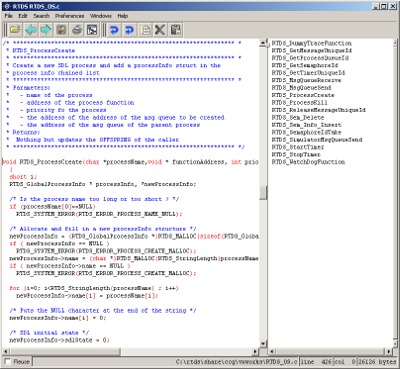The image size is (400, 369).
Task: Click the first blue curved-arrow icon
Action: 114,30
